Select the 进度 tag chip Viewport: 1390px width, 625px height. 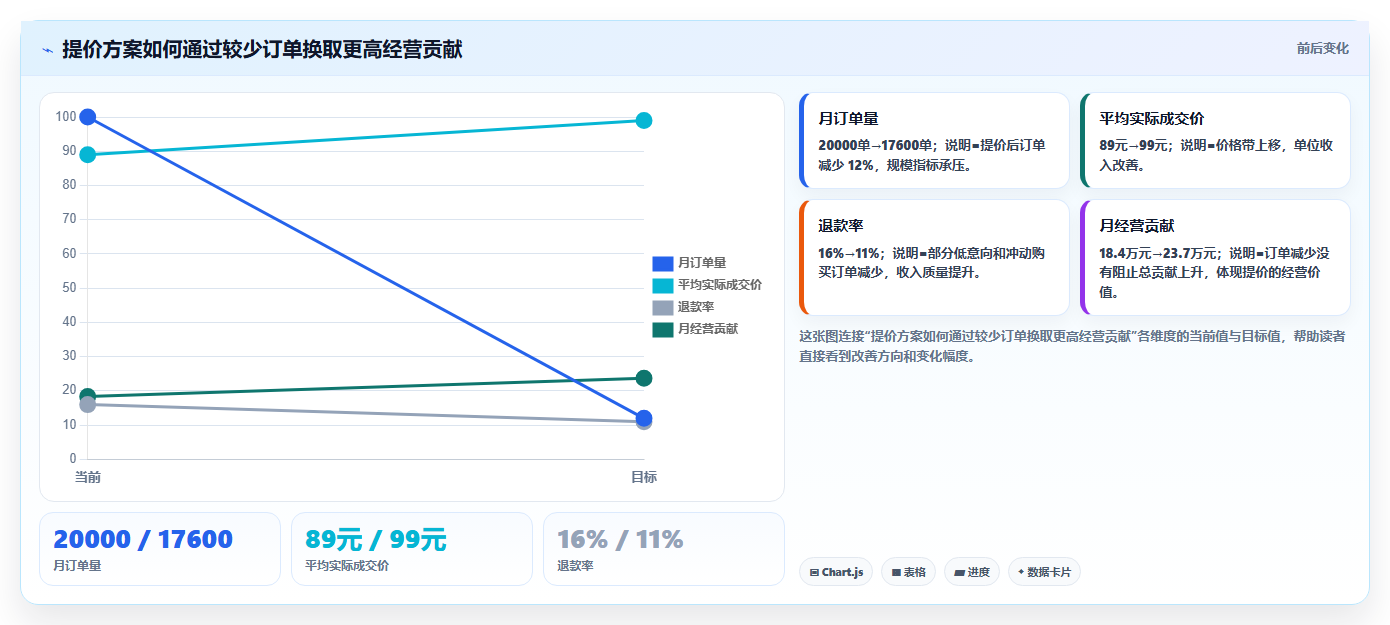click(972, 572)
